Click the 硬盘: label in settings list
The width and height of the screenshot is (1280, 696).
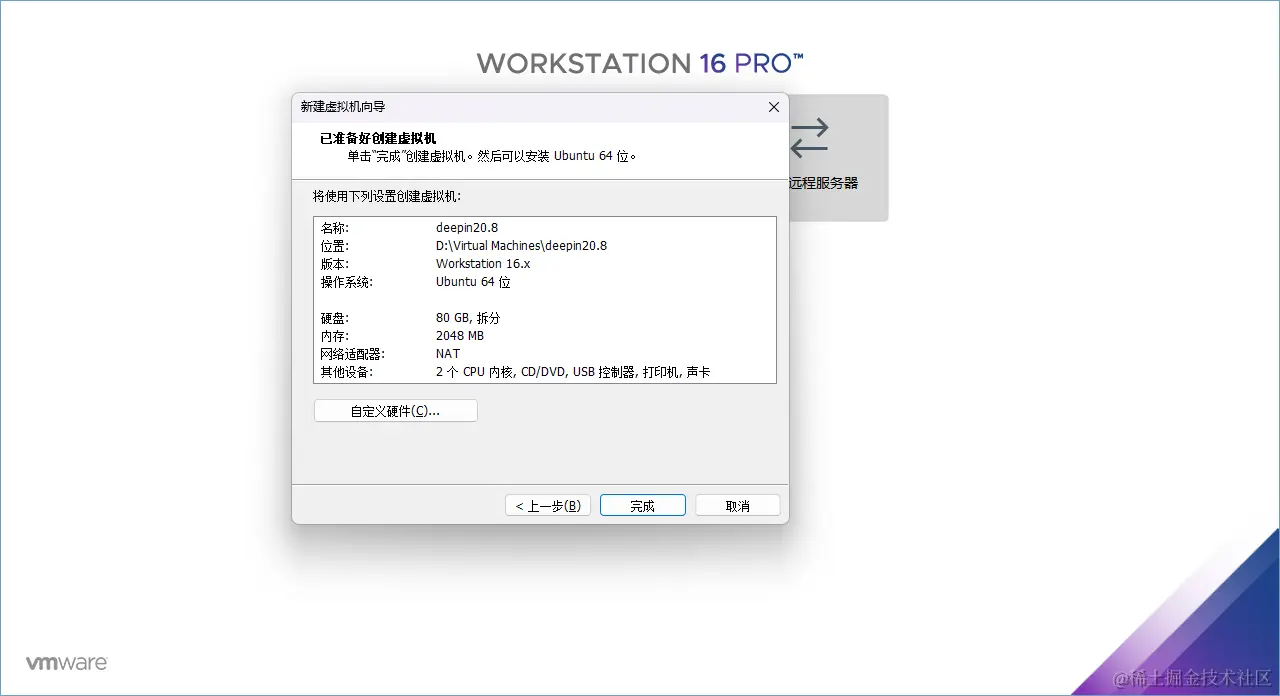[335, 318]
